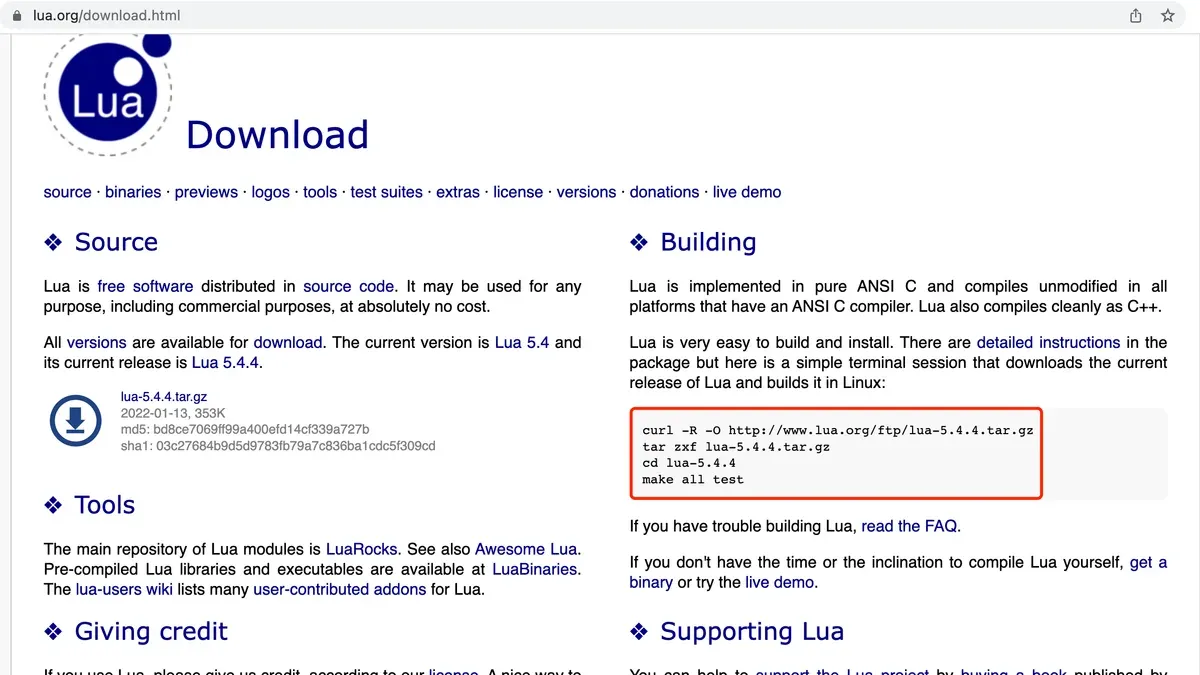Click the 'make all test' code line
The width and height of the screenshot is (1200, 675).
tap(693, 479)
